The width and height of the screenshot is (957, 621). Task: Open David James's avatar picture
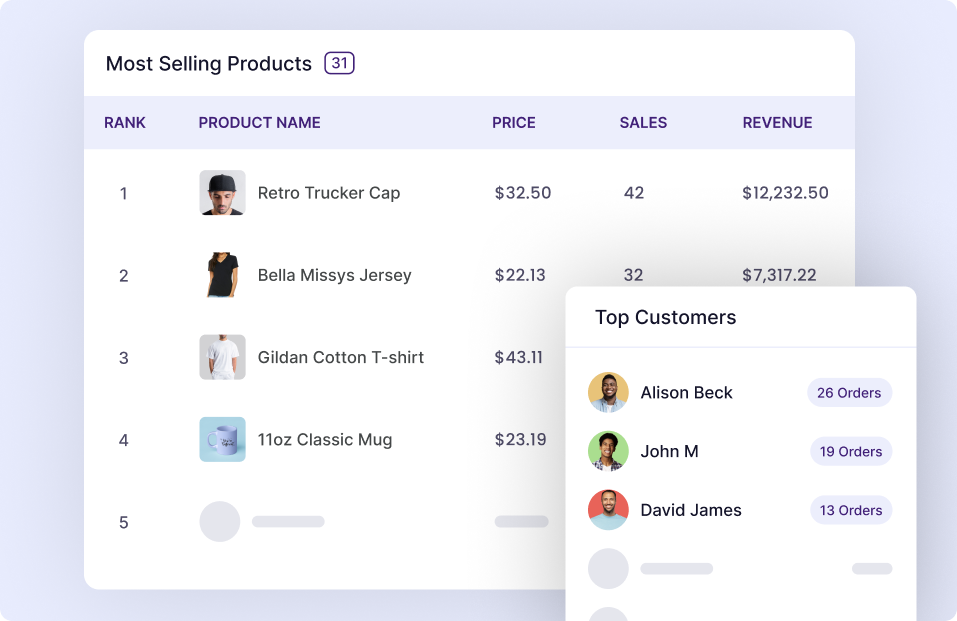[x=608, y=510]
